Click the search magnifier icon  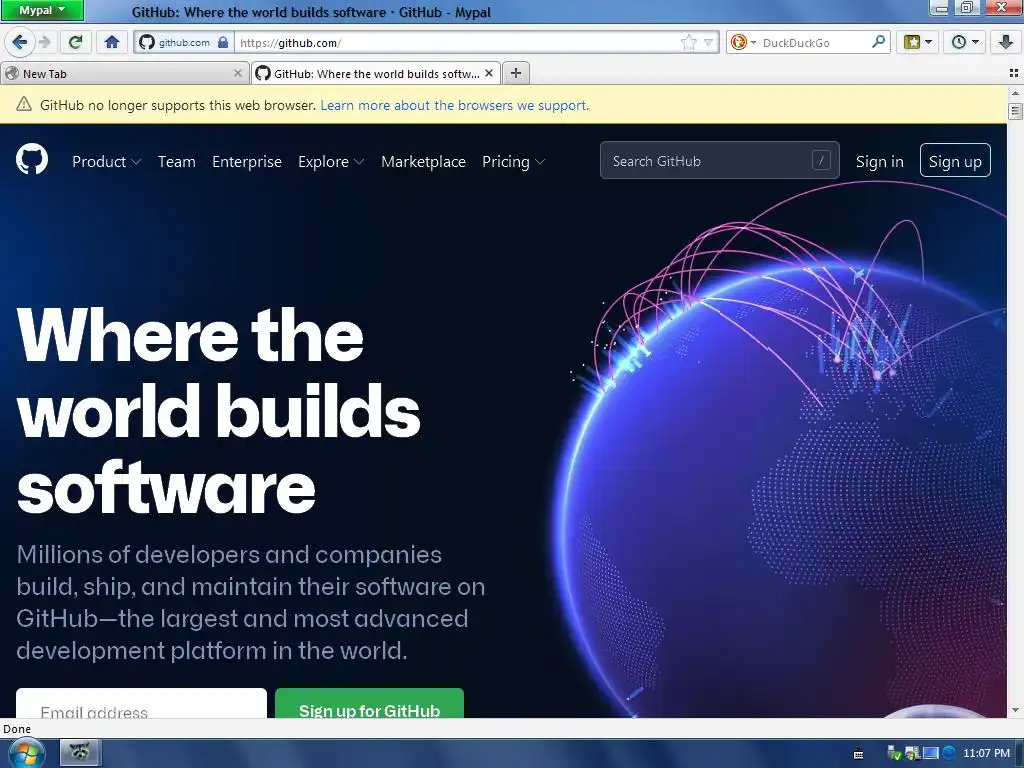[879, 42]
